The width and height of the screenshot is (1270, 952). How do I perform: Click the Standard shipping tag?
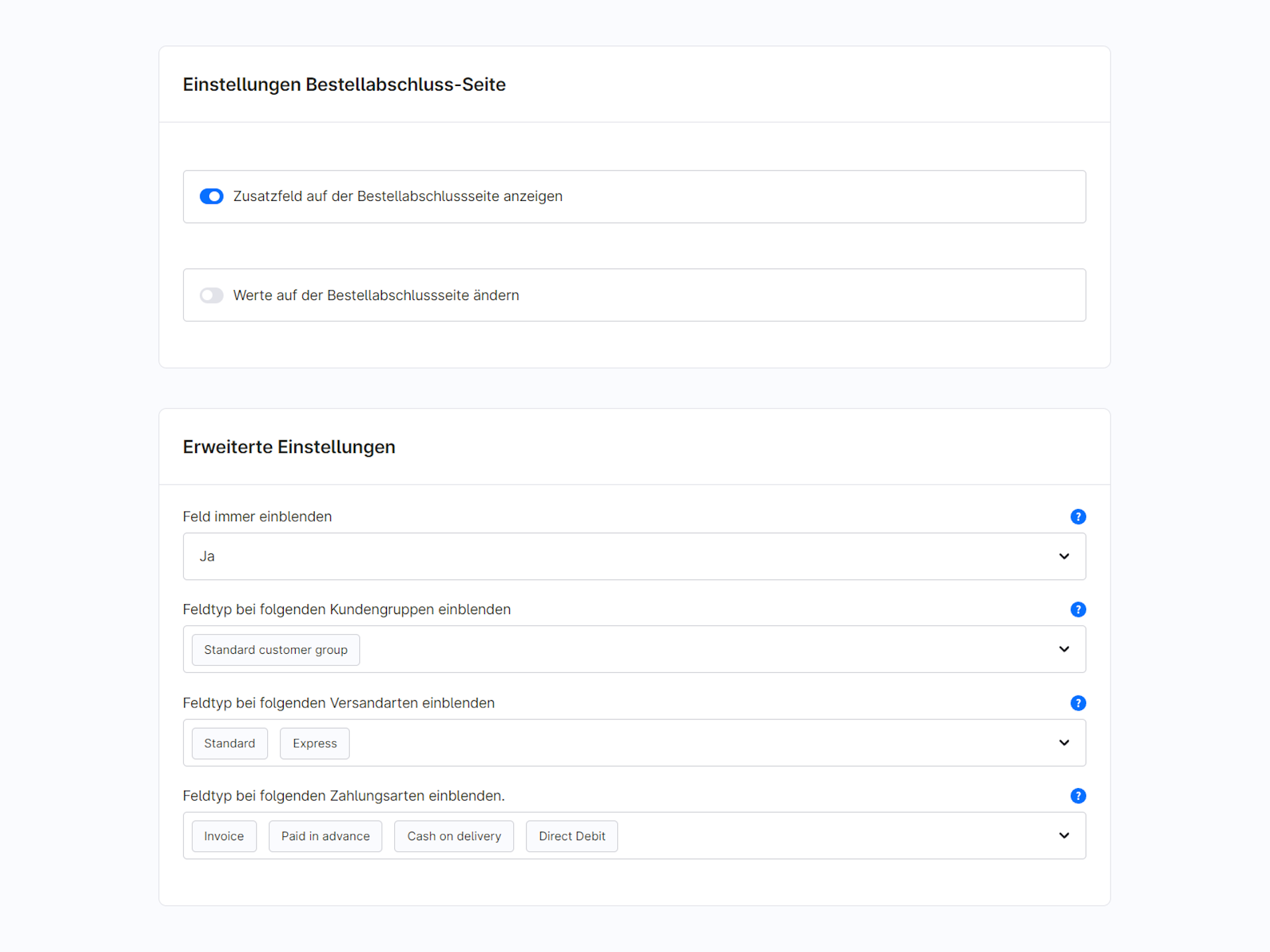pos(230,744)
